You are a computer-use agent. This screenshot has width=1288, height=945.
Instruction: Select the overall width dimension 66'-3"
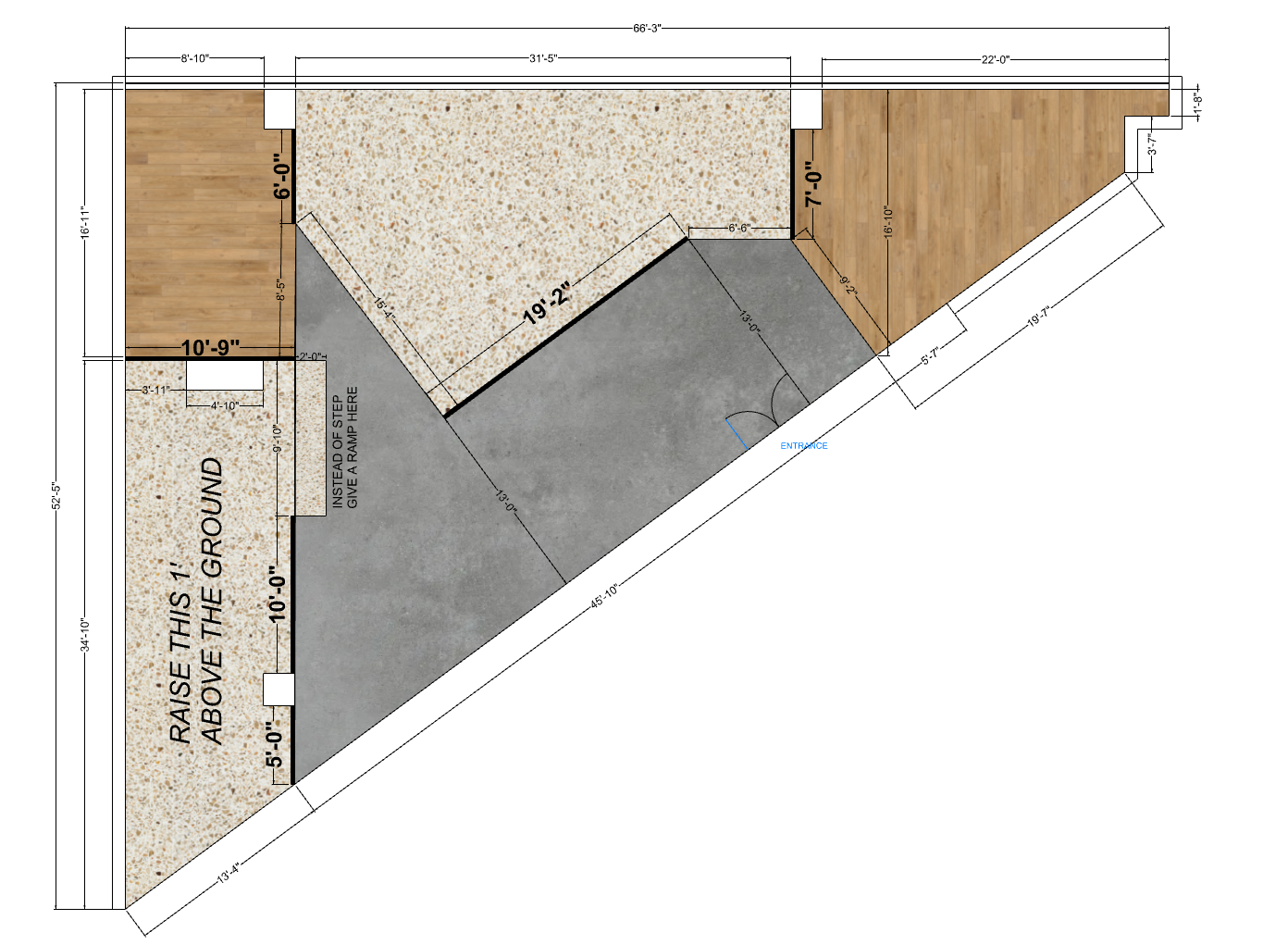click(647, 29)
